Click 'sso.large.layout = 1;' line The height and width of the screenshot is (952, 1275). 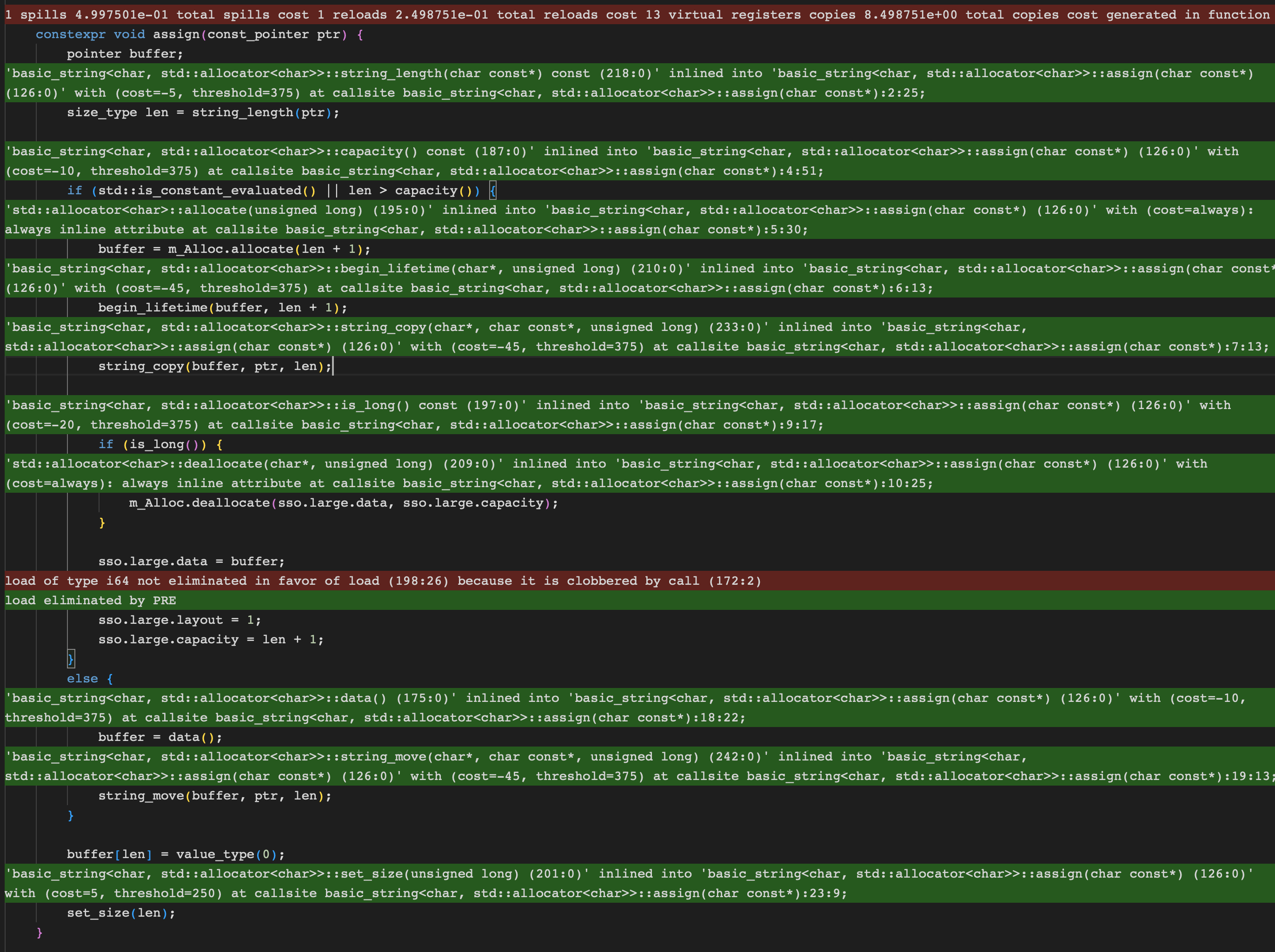[x=180, y=620]
